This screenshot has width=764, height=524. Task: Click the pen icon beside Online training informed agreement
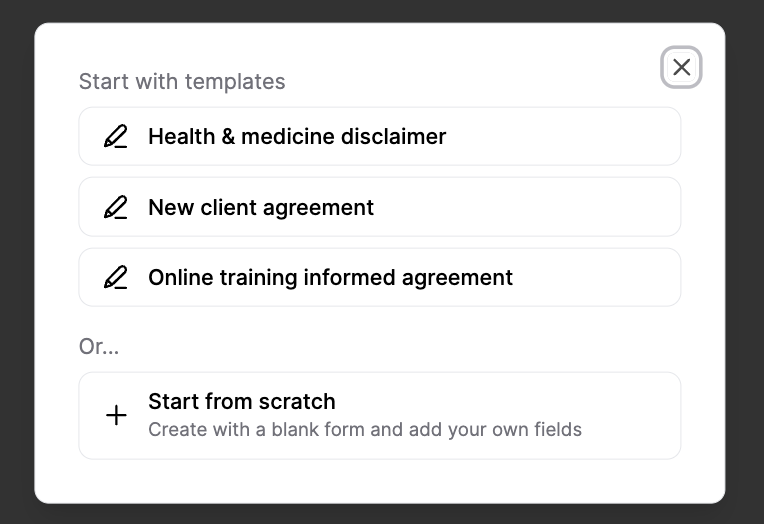point(116,278)
